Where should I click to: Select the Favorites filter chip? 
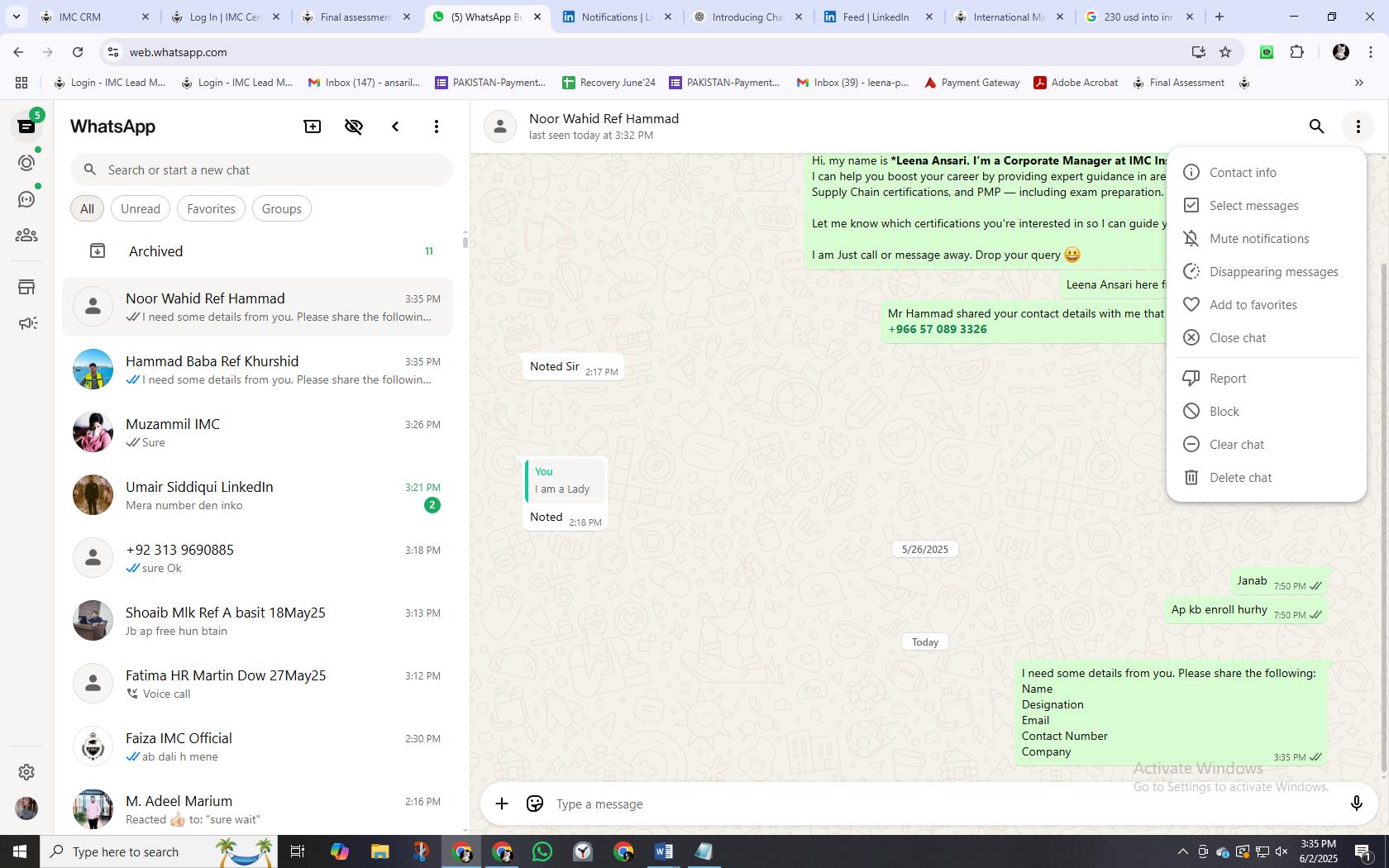tap(211, 209)
